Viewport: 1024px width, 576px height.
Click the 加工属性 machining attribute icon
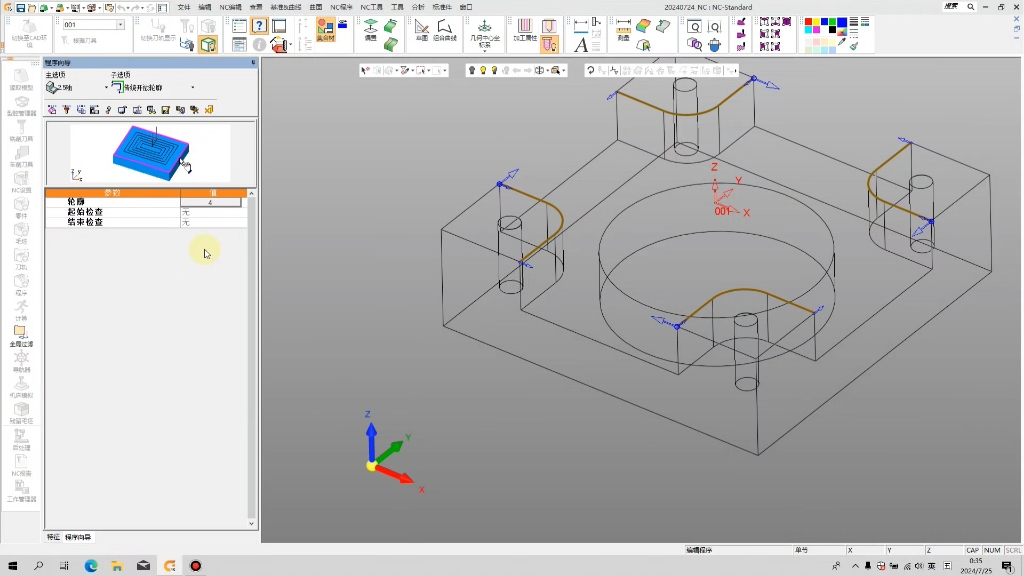coord(524,29)
